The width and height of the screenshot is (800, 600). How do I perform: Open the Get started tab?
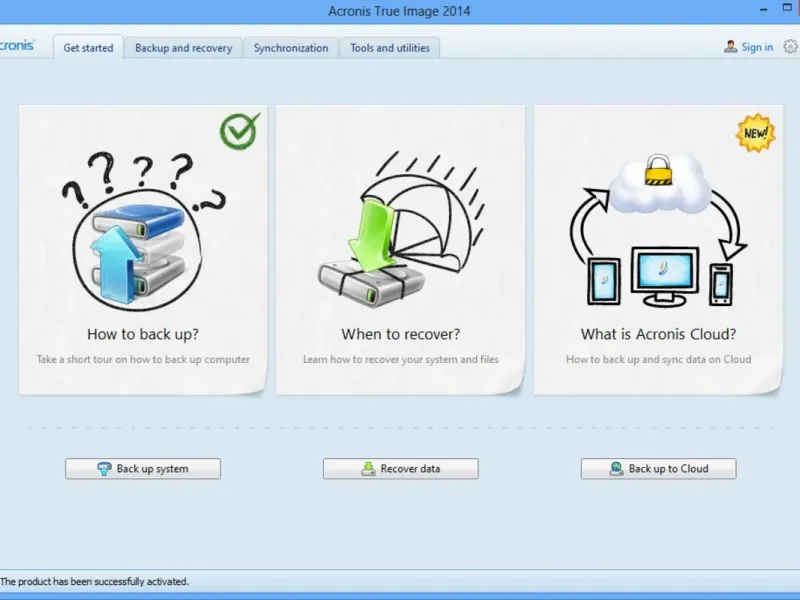tap(88, 47)
